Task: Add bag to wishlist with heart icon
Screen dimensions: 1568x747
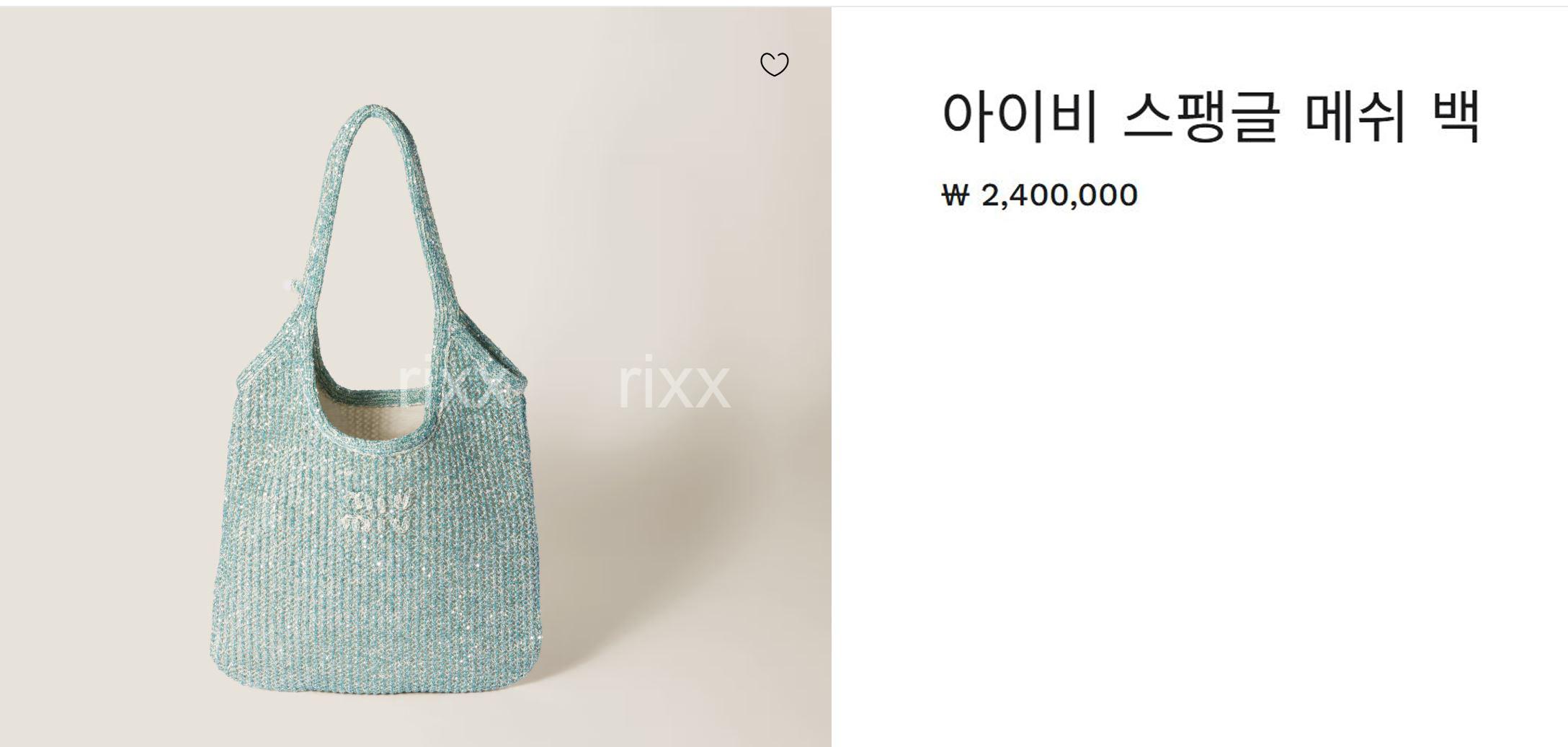Action: coord(775,64)
